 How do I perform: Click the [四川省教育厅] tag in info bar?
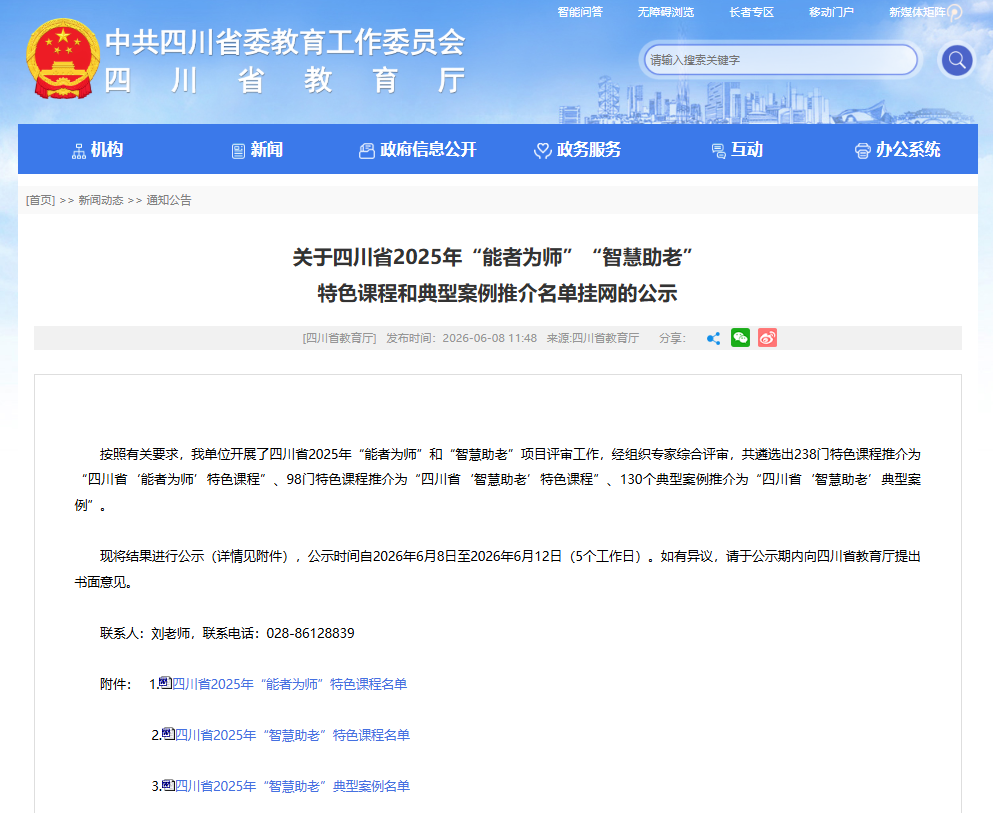tap(339, 338)
